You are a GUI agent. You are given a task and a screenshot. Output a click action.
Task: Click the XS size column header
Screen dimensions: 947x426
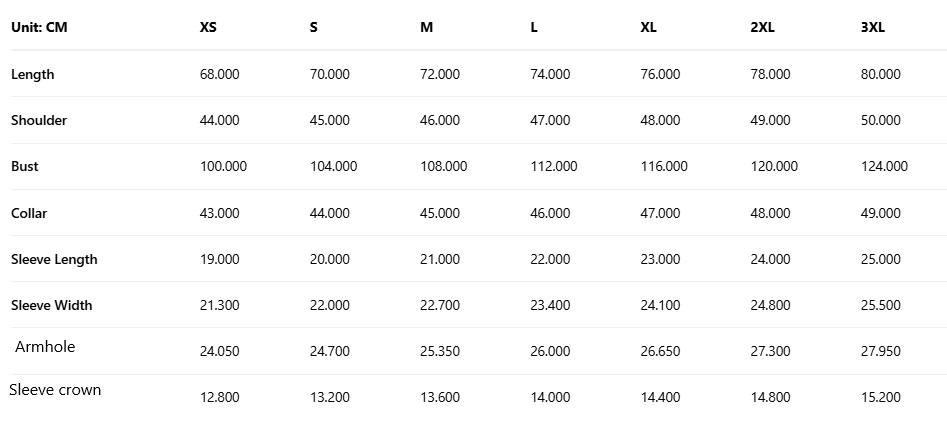(208, 27)
